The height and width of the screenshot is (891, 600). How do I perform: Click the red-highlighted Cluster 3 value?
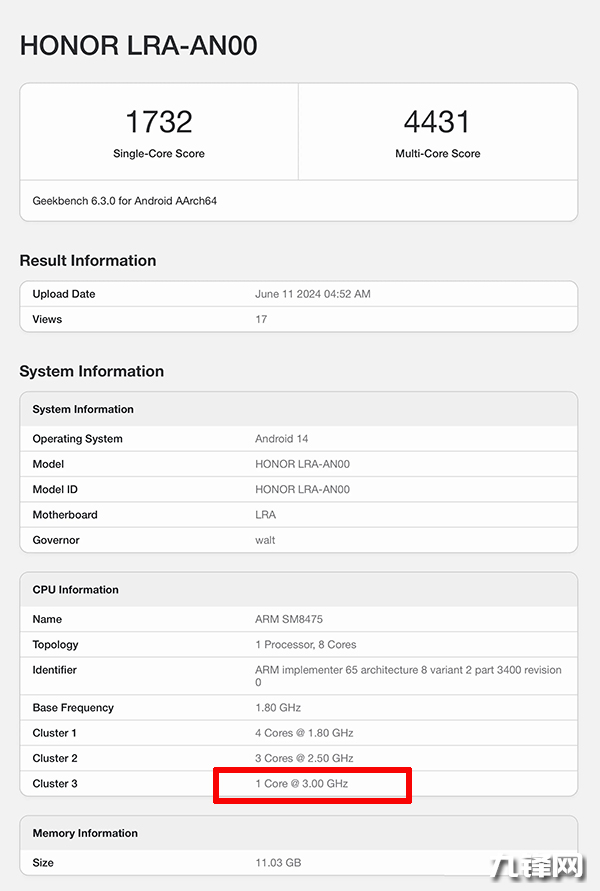[x=302, y=784]
